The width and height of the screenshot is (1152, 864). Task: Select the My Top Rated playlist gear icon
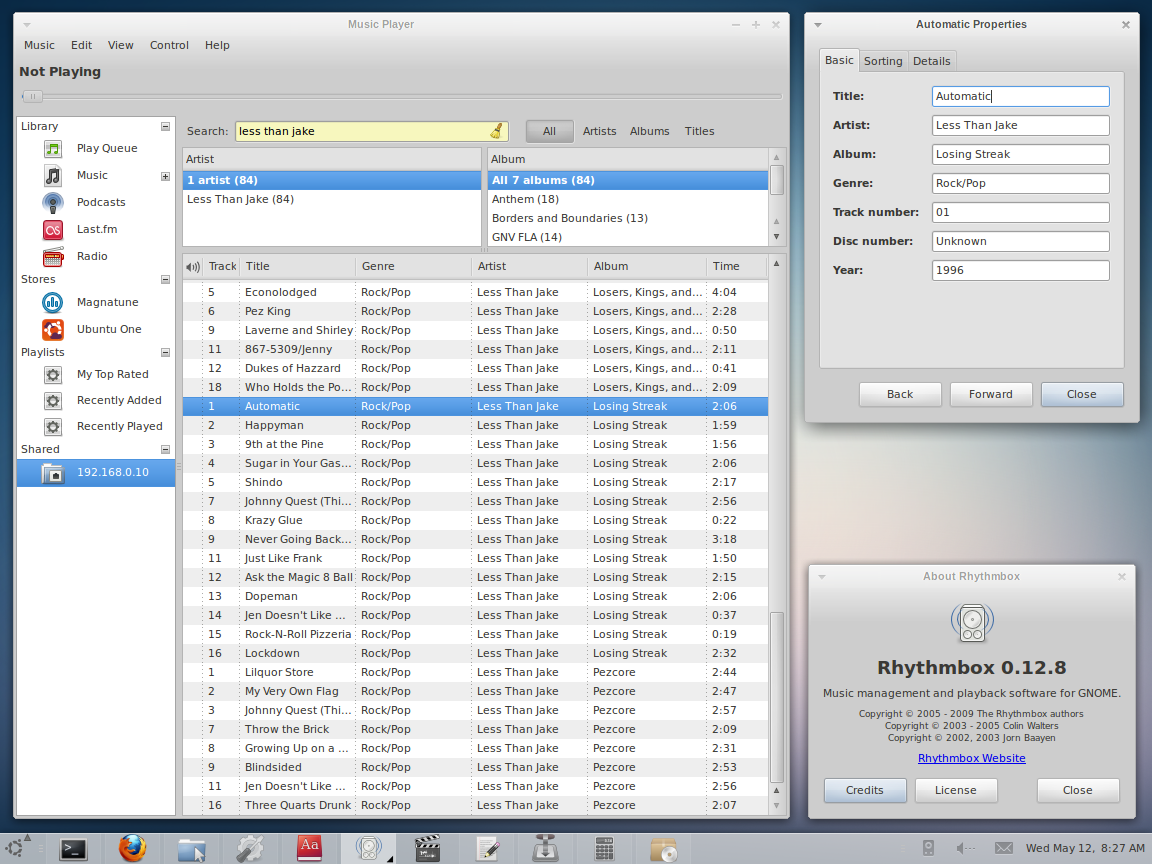[53, 375]
